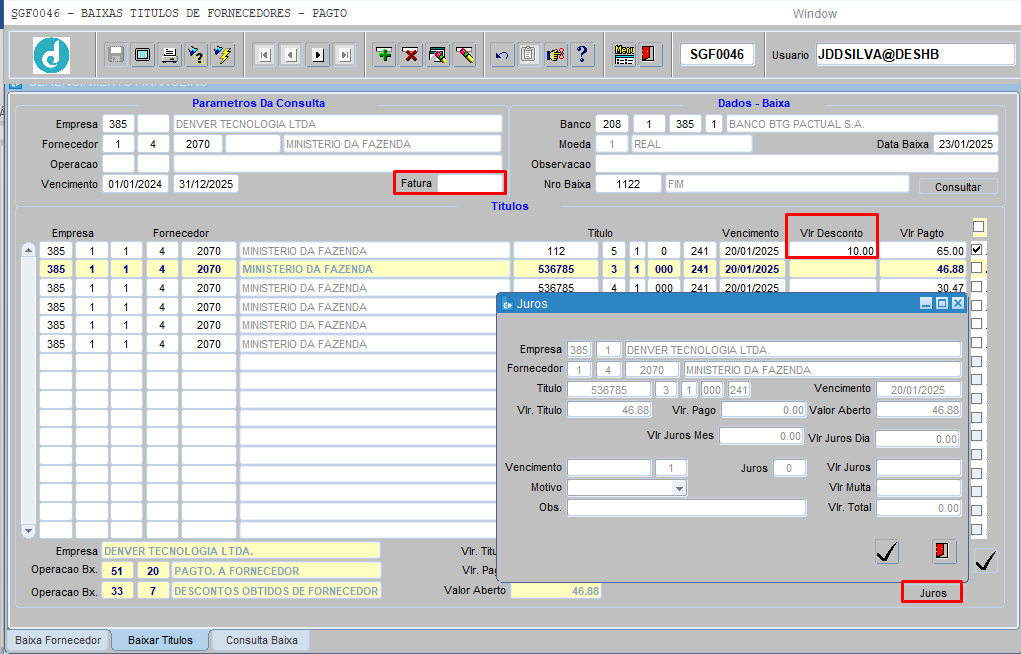Click the yellow Menu toolbar icon
This screenshot has height=654, width=1021.
(x=624, y=55)
